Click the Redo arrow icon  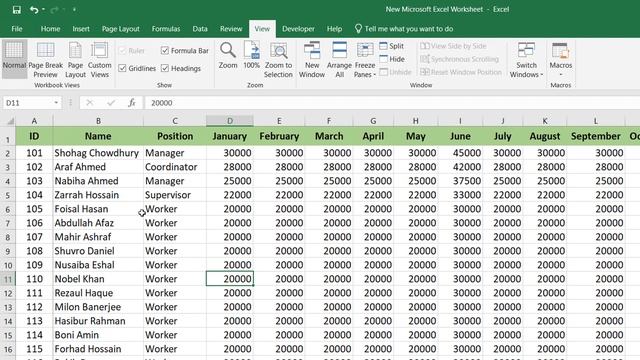click(x=54, y=10)
